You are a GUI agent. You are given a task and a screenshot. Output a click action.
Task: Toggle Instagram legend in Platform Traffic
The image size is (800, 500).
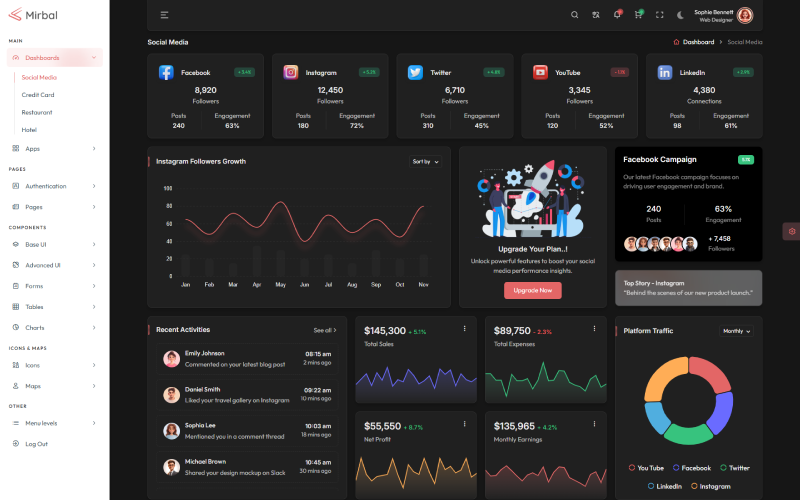click(710, 486)
